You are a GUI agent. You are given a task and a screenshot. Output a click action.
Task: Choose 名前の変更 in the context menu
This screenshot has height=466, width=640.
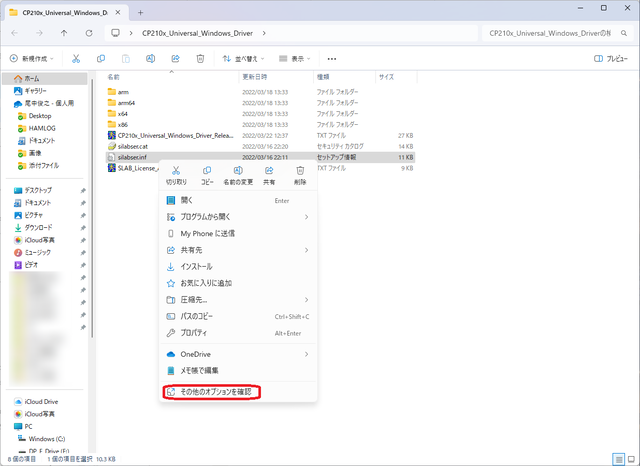tap(238, 176)
